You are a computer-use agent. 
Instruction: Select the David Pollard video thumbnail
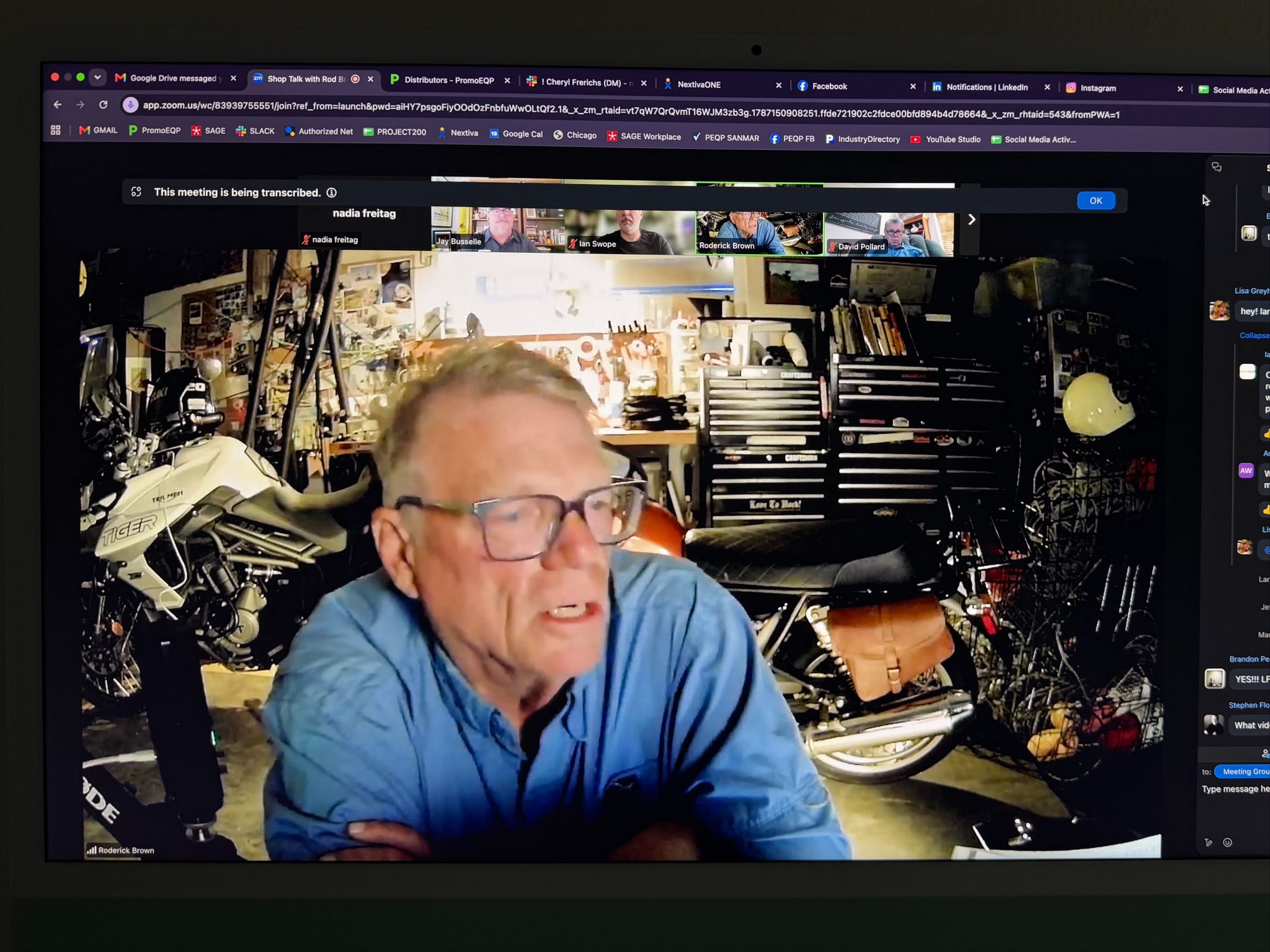click(889, 234)
